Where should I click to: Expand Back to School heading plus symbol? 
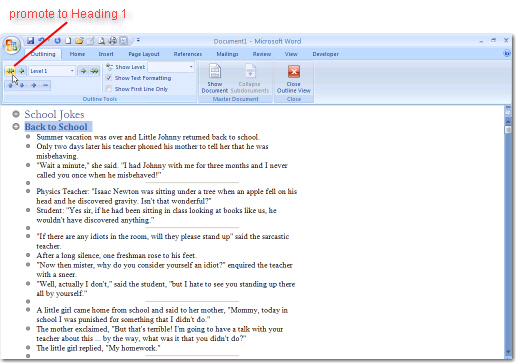pyautogui.click(x=16, y=127)
